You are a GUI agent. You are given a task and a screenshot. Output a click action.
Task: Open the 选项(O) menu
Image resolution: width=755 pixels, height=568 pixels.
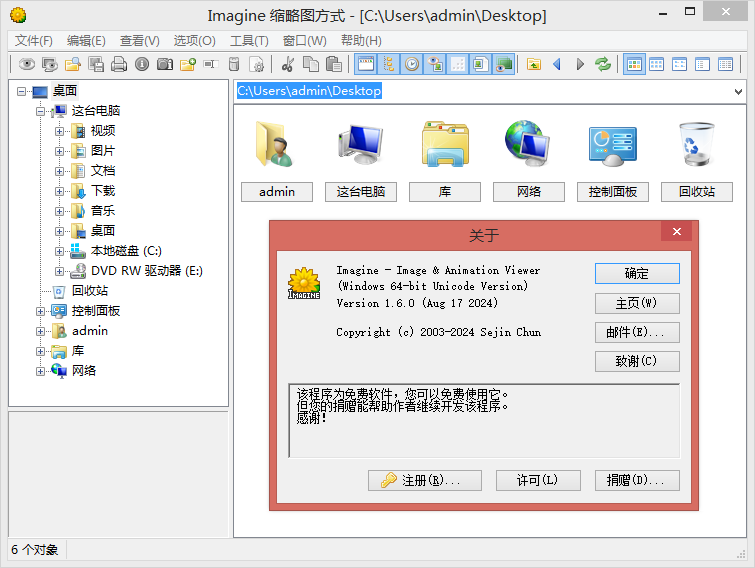click(x=195, y=40)
